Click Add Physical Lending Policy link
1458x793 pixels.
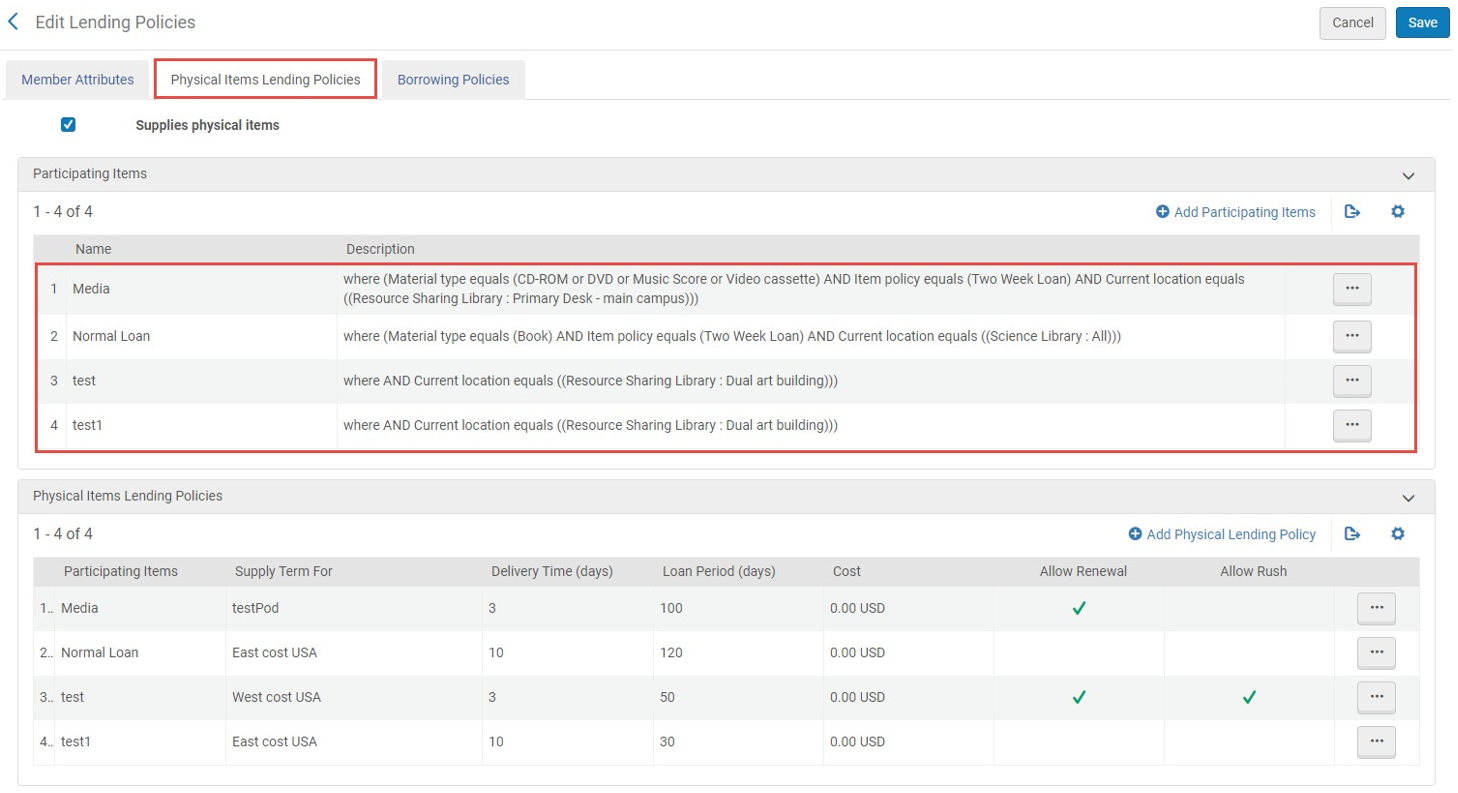coord(1222,534)
